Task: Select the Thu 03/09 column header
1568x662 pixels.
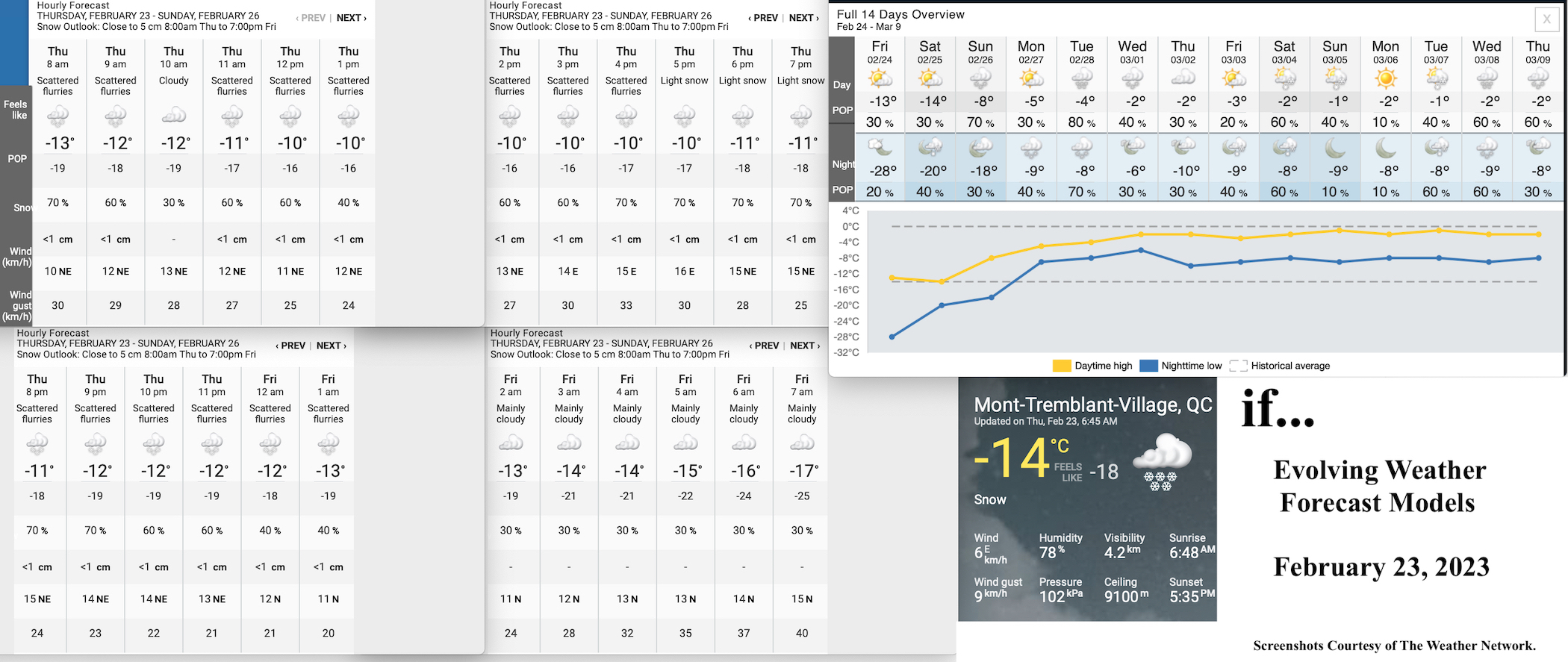Action: [x=1537, y=52]
